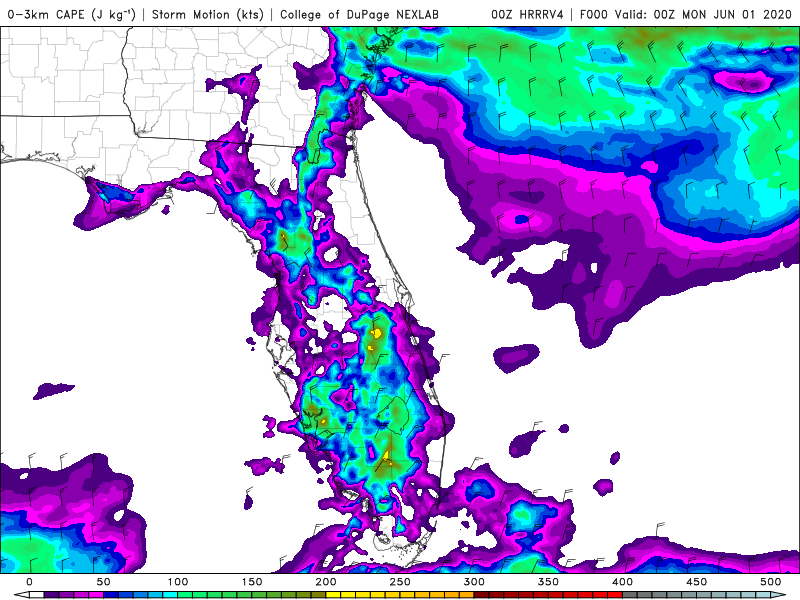The image size is (800, 600).
Task: Click the white swatch below the 0 label
Action: pyautogui.click(x=36, y=595)
